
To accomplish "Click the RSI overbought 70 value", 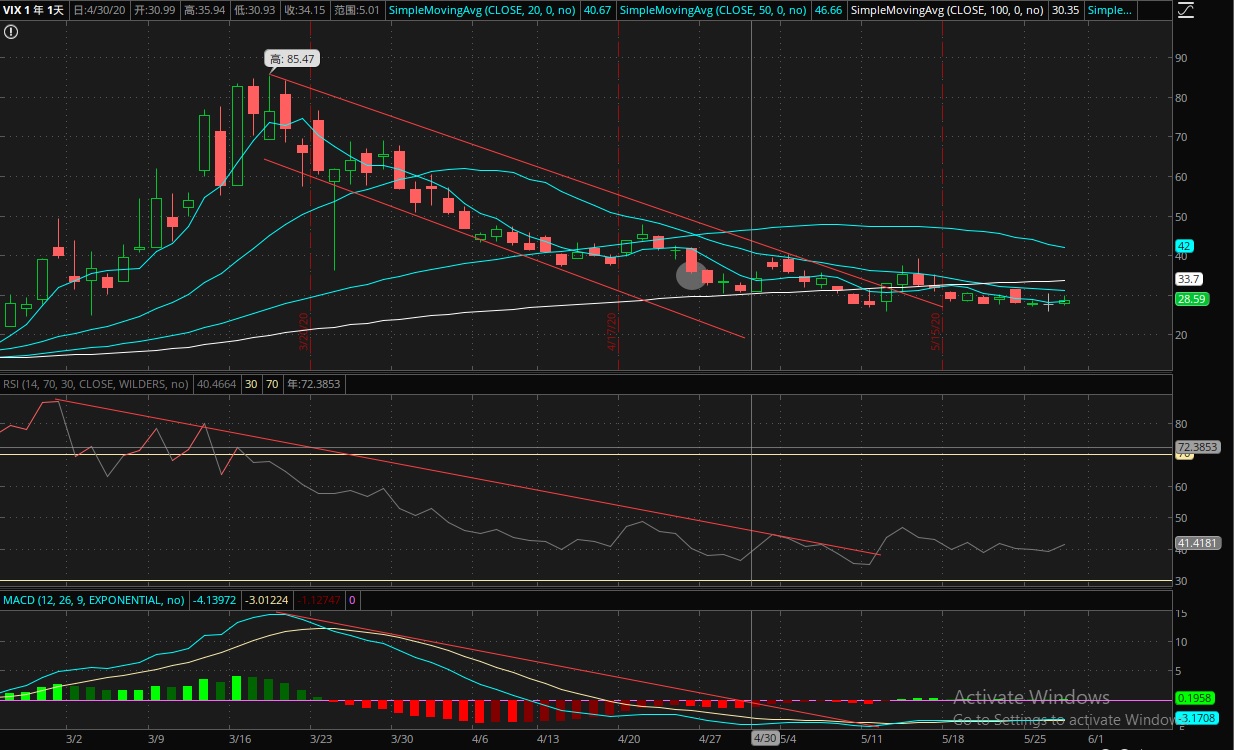I will tap(271, 383).
